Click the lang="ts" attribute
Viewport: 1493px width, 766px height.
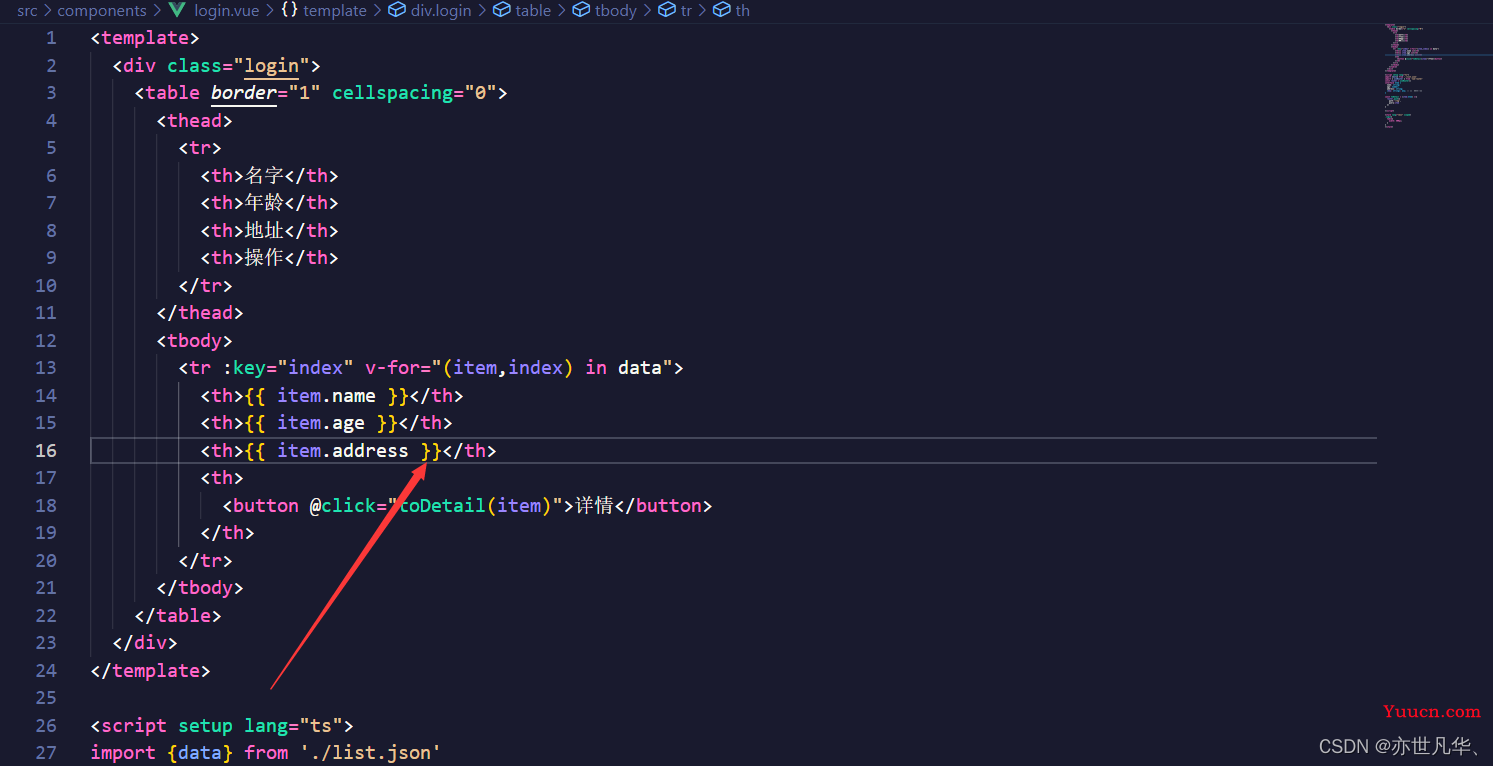click(x=293, y=726)
